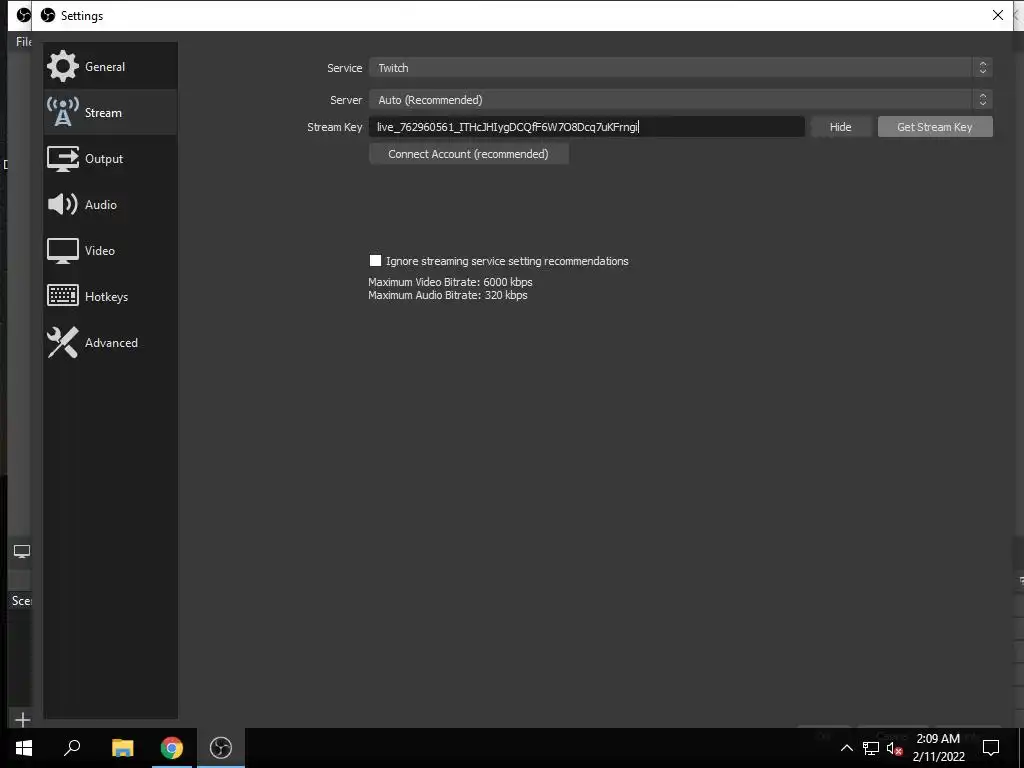Switch to the Audio settings tab label

[x=101, y=204]
